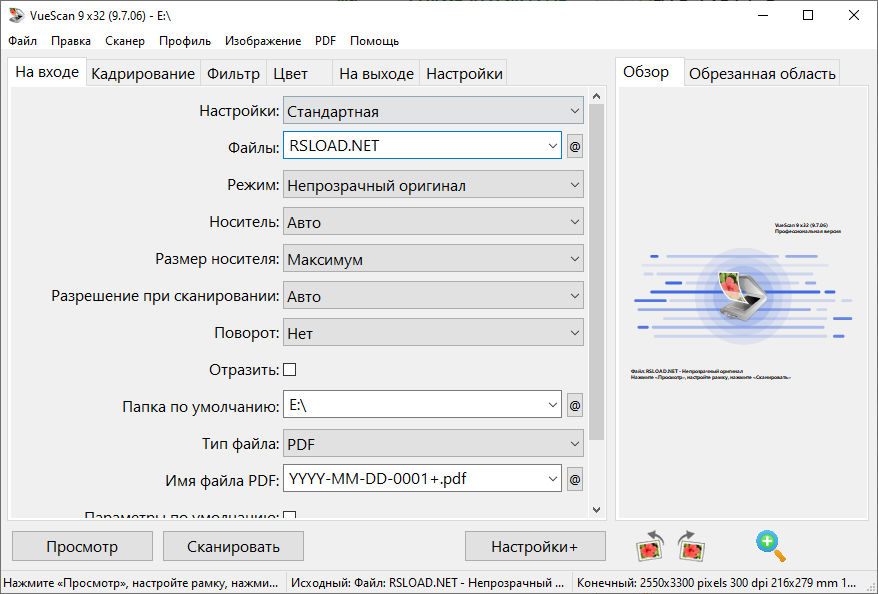Image resolution: width=878 pixels, height=594 pixels.
Task: Open the Изображение menu
Action: (264, 41)
